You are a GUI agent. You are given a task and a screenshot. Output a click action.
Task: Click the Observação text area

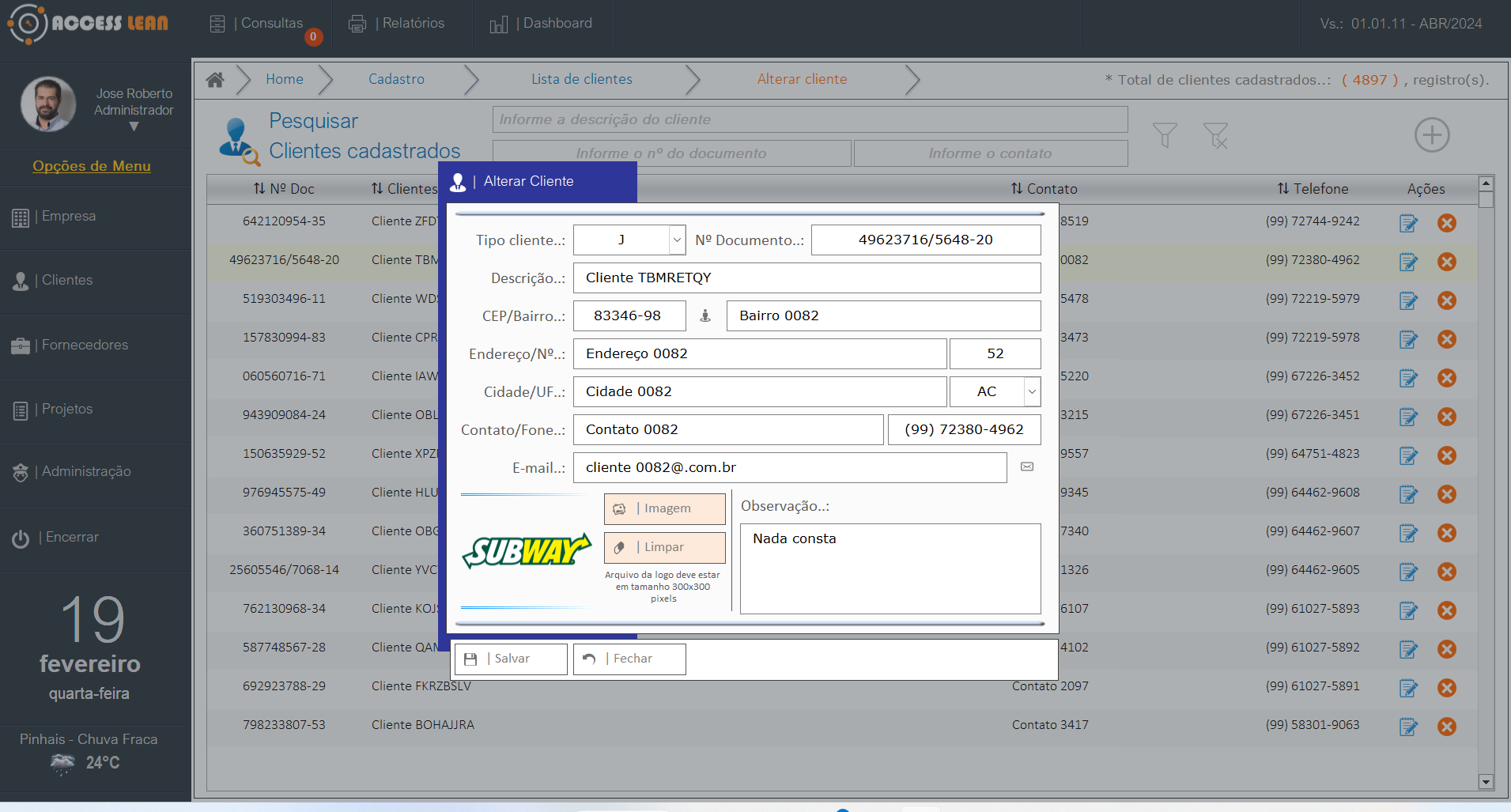click(890, 568)
